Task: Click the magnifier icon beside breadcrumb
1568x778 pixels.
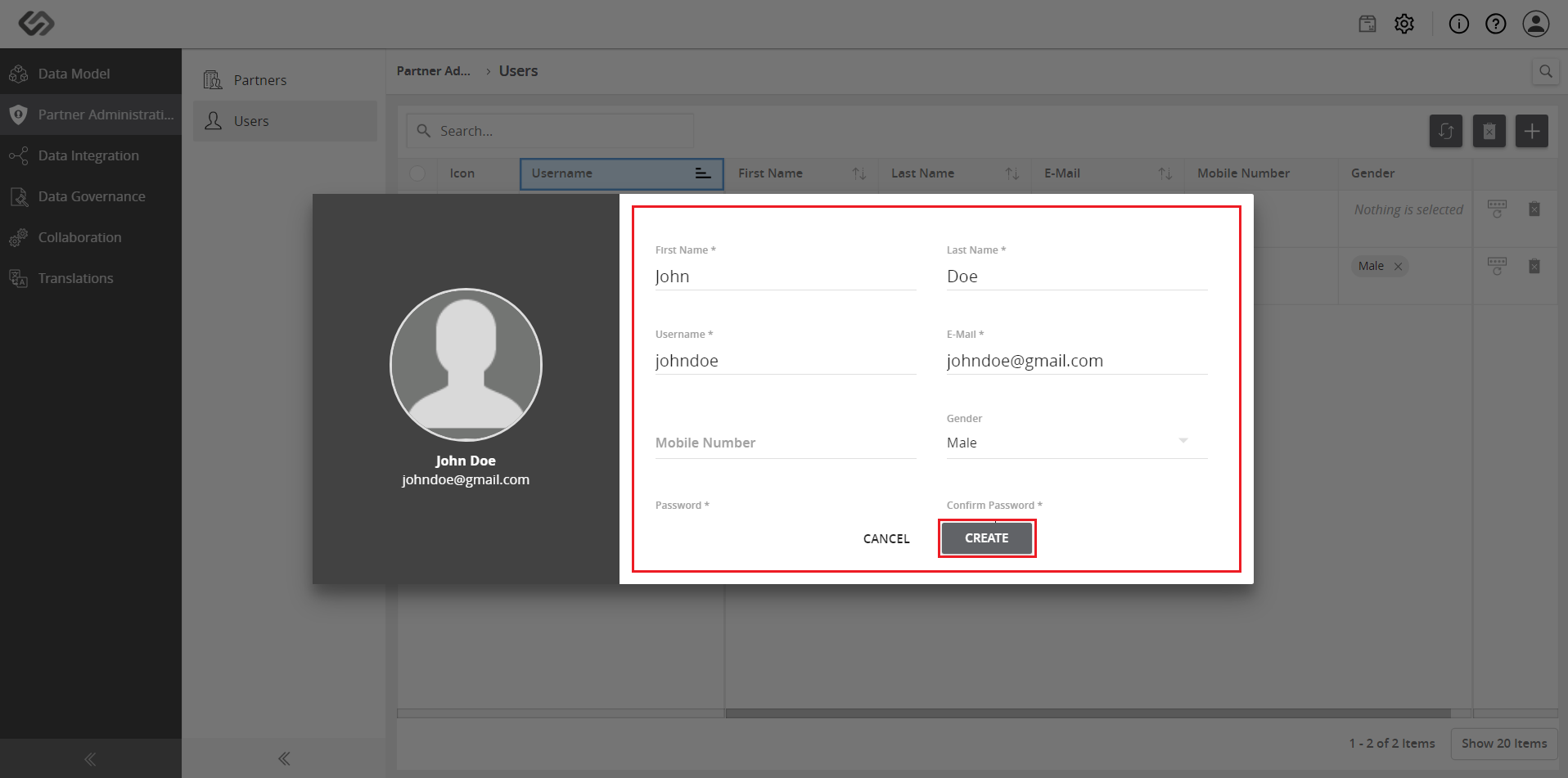Action: pyautogui.click(x=1545, y=71)
